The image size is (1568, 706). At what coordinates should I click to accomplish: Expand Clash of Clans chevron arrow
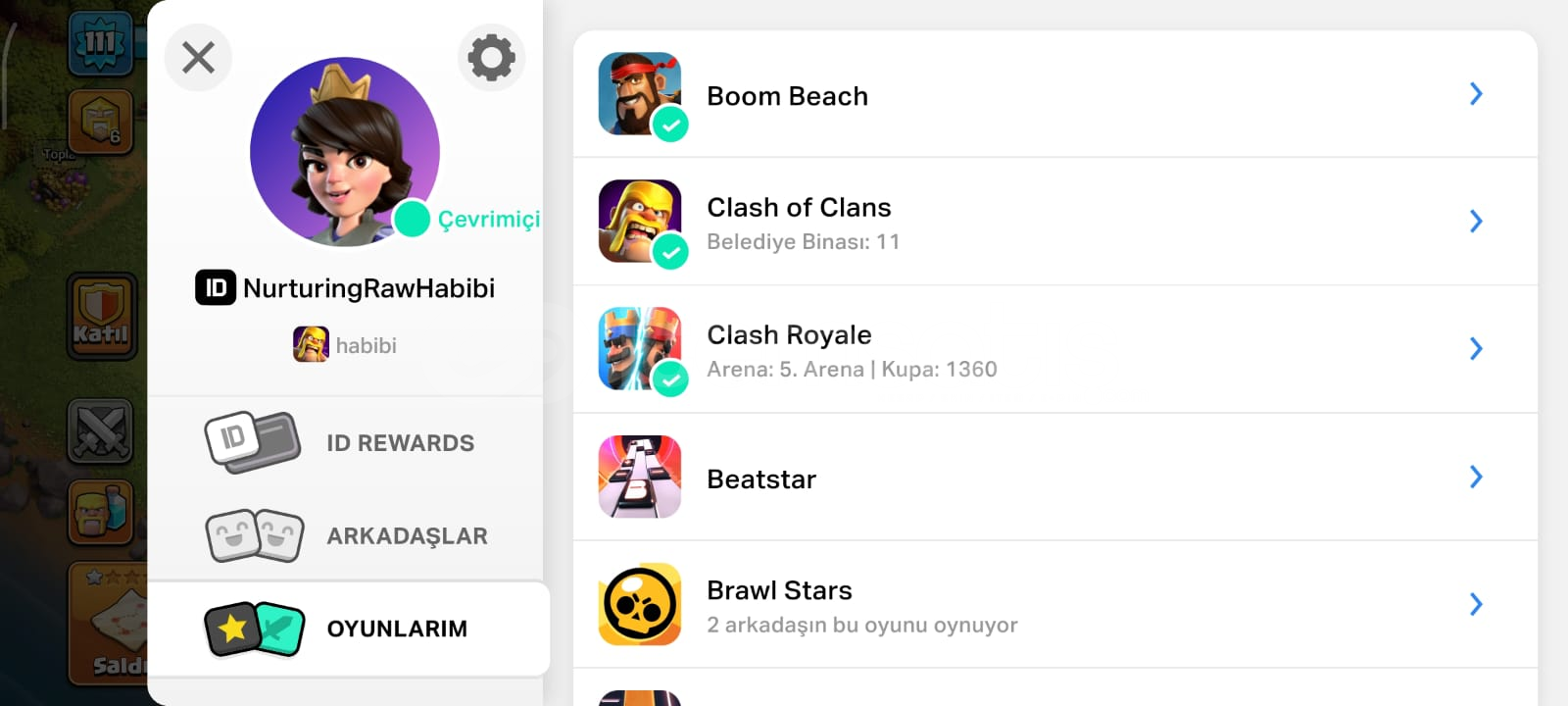[x=1476, y=221]
